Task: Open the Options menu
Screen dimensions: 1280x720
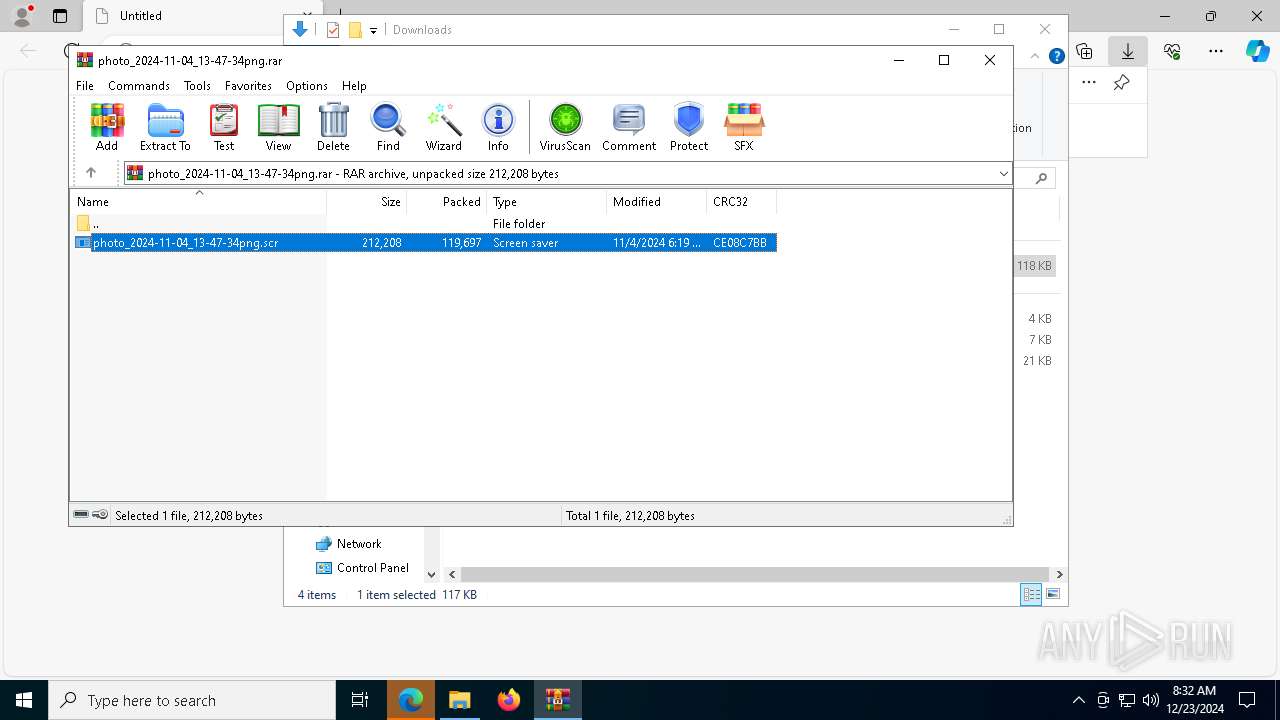Action: (307, 86)
